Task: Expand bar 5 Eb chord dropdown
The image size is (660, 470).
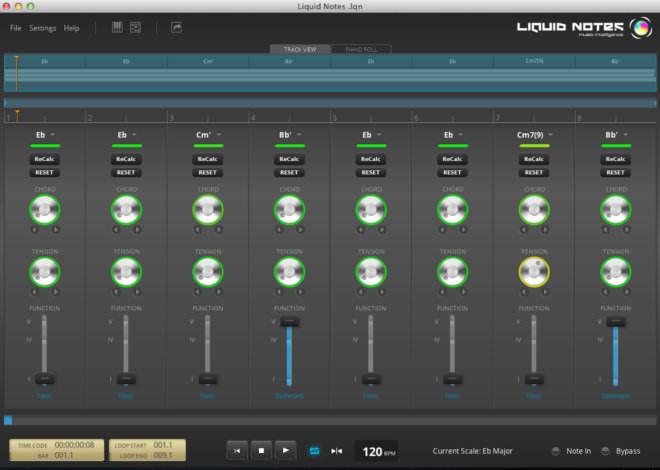Action: pos(379,134)
